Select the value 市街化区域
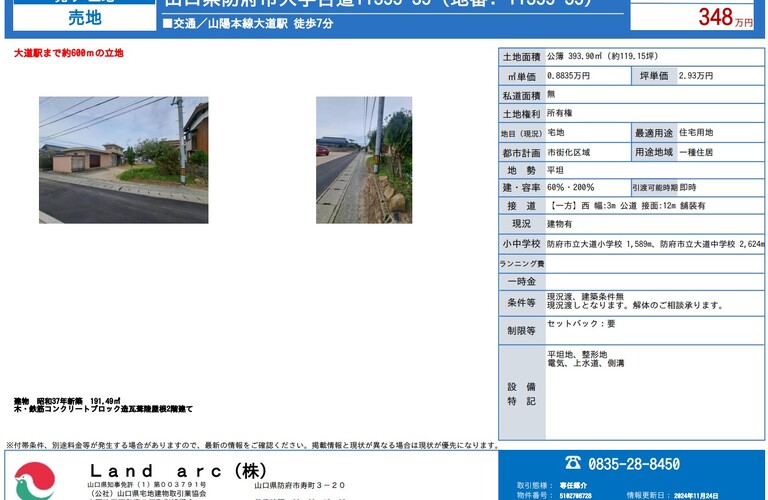 pyautogui.click(x=568, y=152)
